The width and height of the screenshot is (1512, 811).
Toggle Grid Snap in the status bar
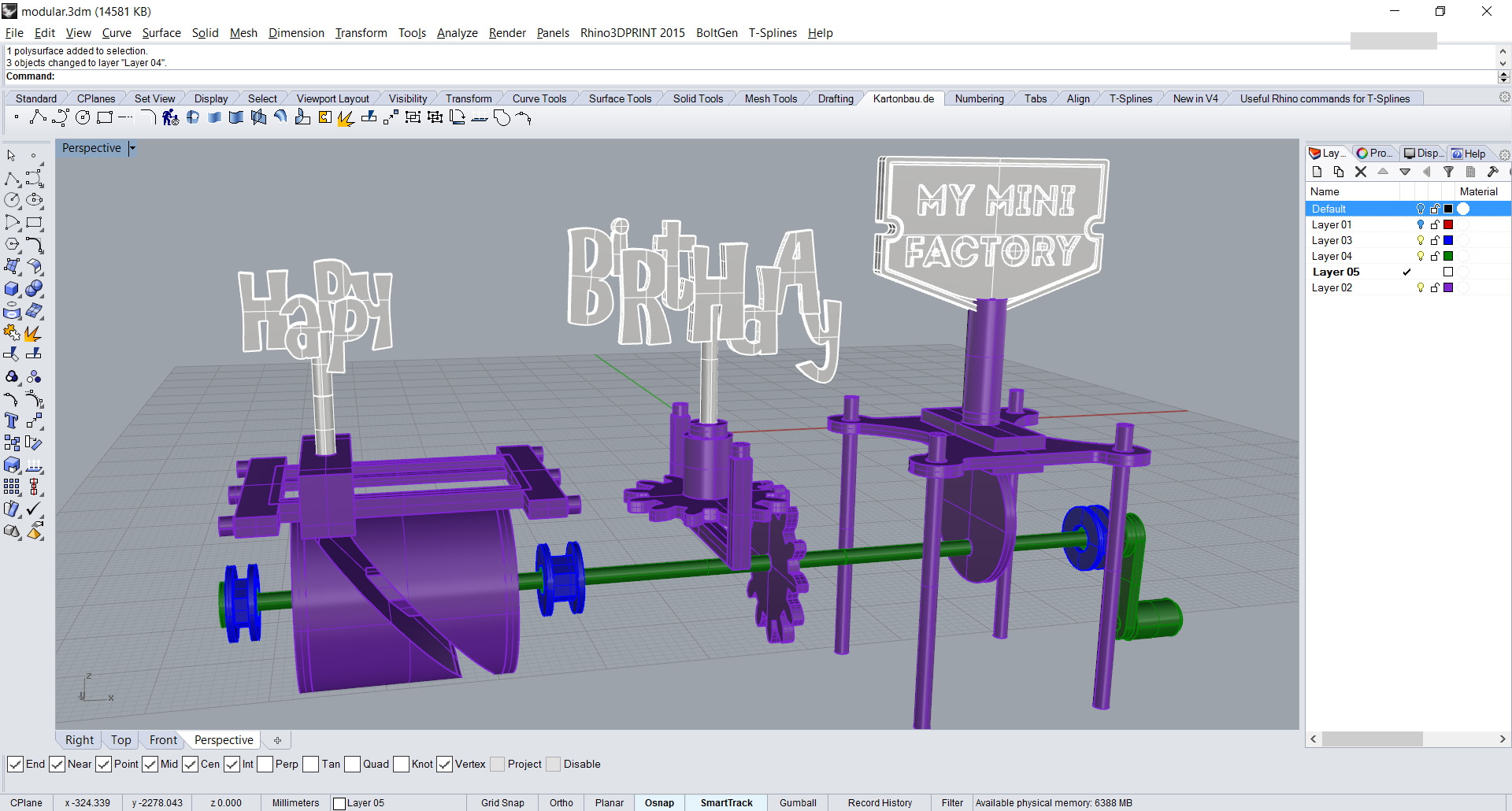pyautogui.click(x=502, y=803)
